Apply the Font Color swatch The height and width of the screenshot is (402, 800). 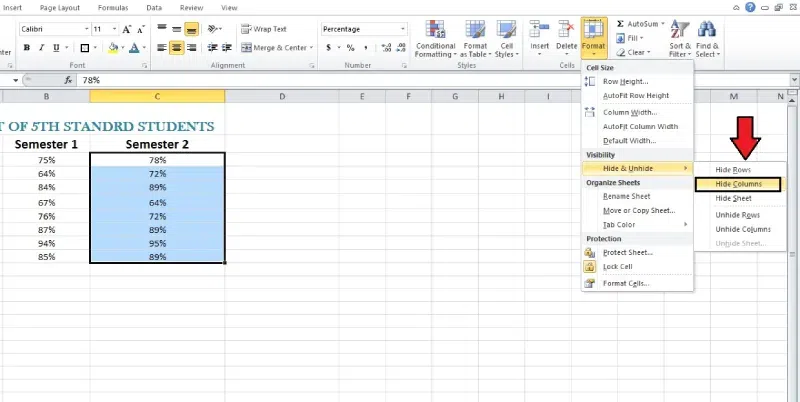pyautogui.click(x=134, y=48)
